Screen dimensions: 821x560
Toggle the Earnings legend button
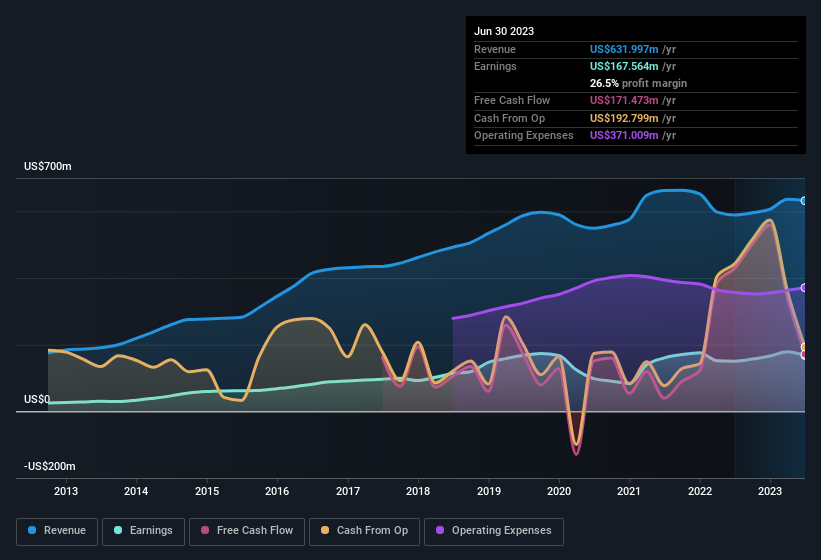143,531
